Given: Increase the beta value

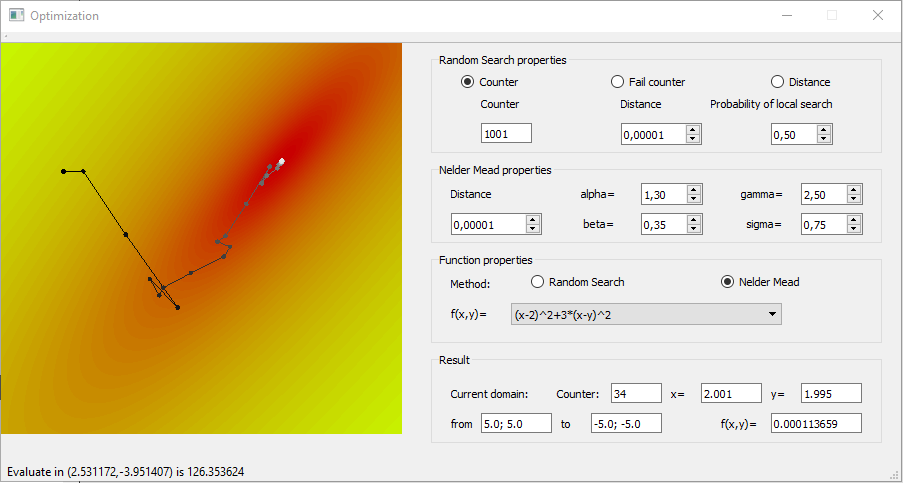Looking at the screenshot, I should 694,220.
